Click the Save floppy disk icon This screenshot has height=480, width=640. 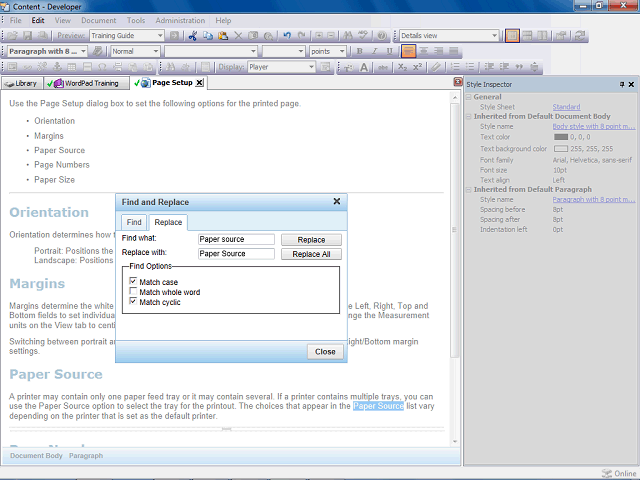pyautogui.click(x=27, y=36)
